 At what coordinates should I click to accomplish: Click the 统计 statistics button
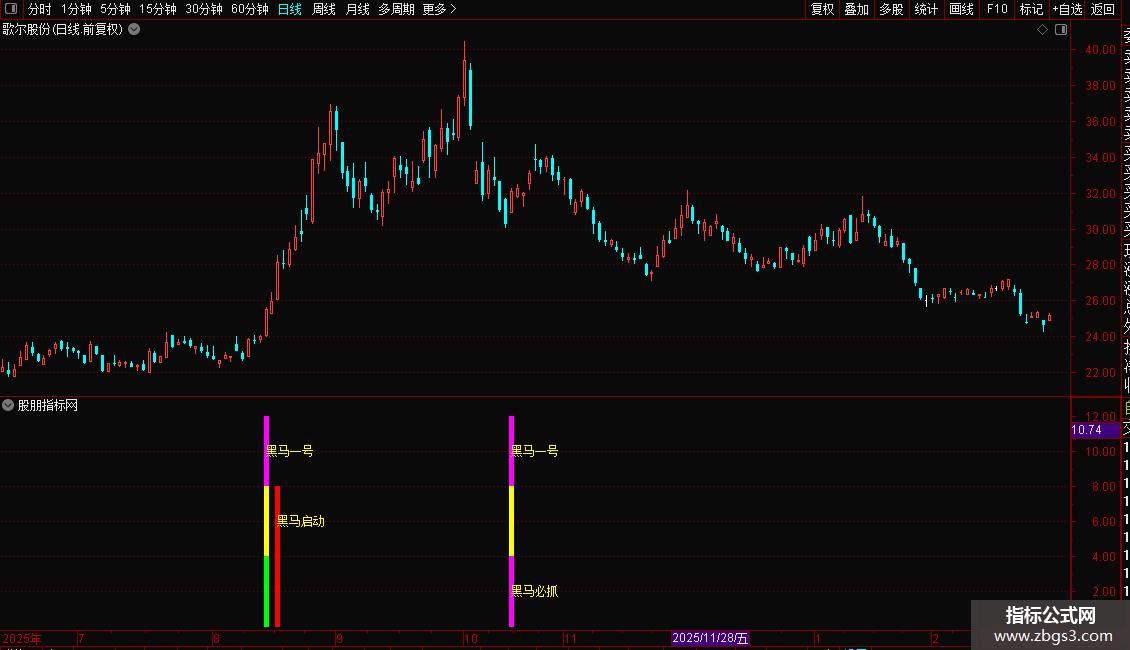(x=926, y=9)
